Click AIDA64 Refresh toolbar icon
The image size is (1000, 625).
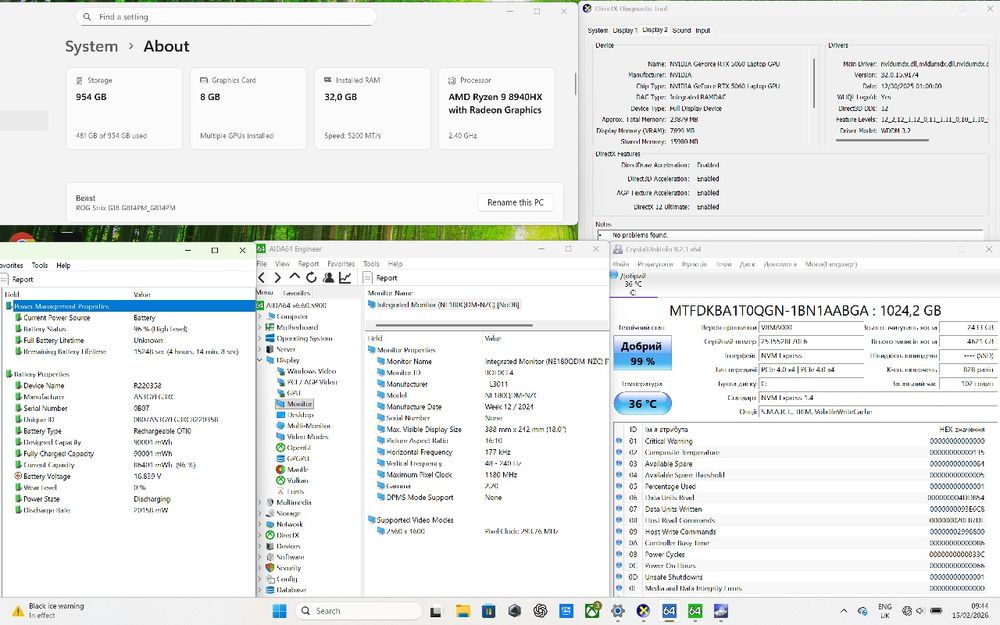[311, 277]
